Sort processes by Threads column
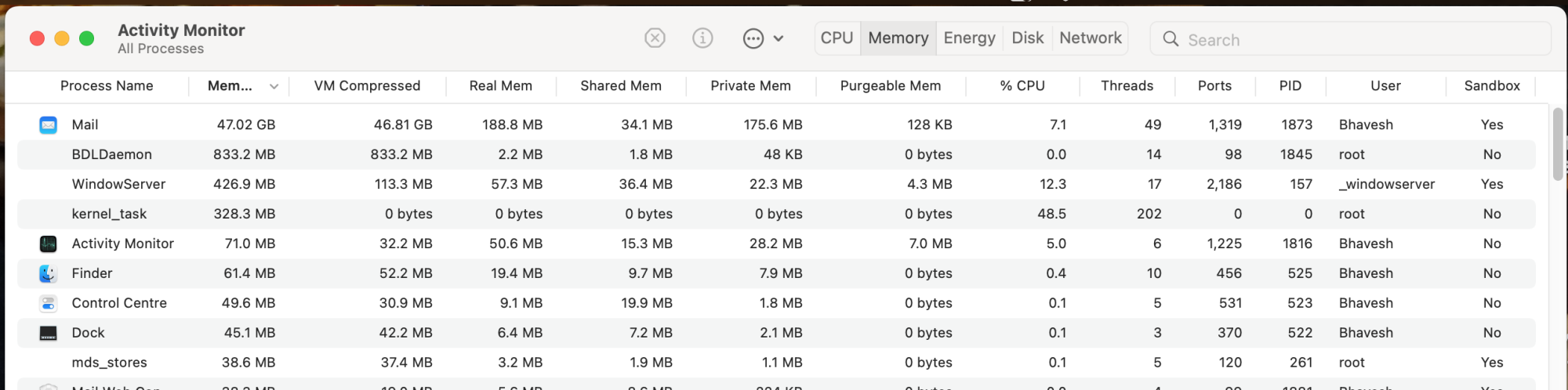 (1127, 86)
